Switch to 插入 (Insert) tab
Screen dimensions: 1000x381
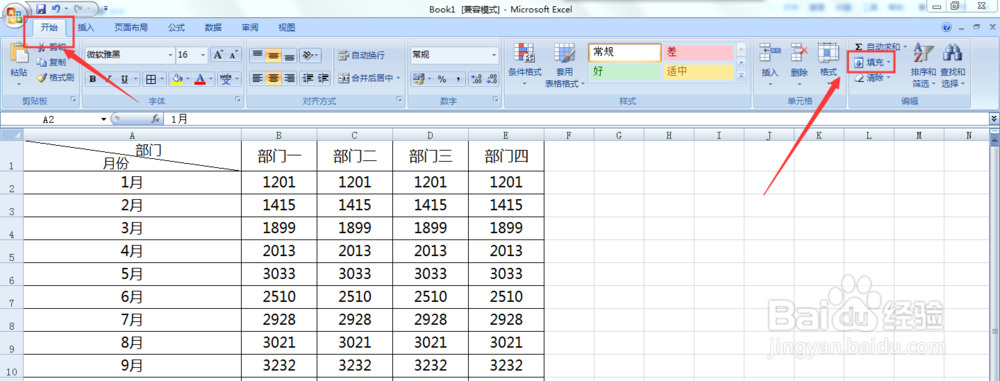tap(86, 27)
